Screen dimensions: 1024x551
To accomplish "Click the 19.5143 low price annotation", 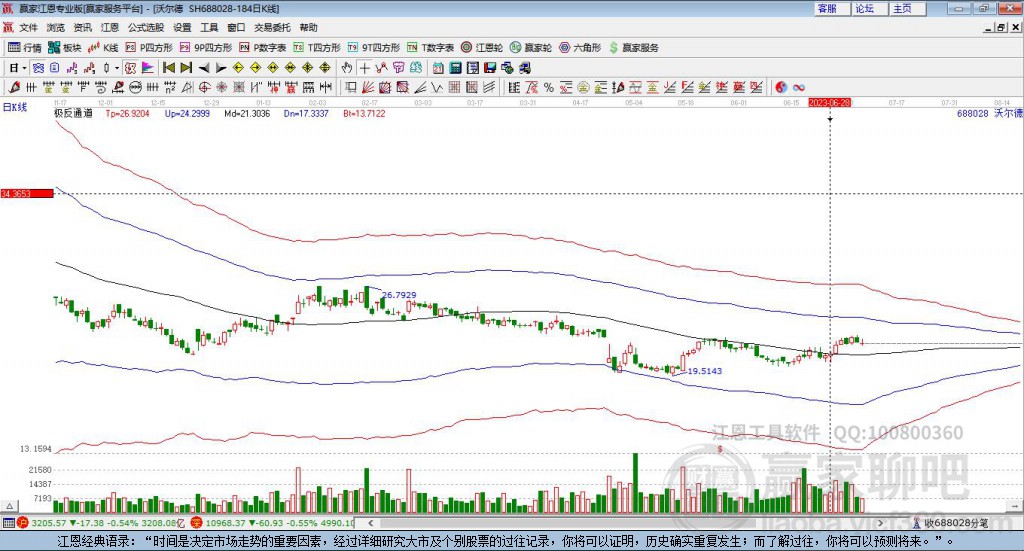I will click(x=705, y=371).
